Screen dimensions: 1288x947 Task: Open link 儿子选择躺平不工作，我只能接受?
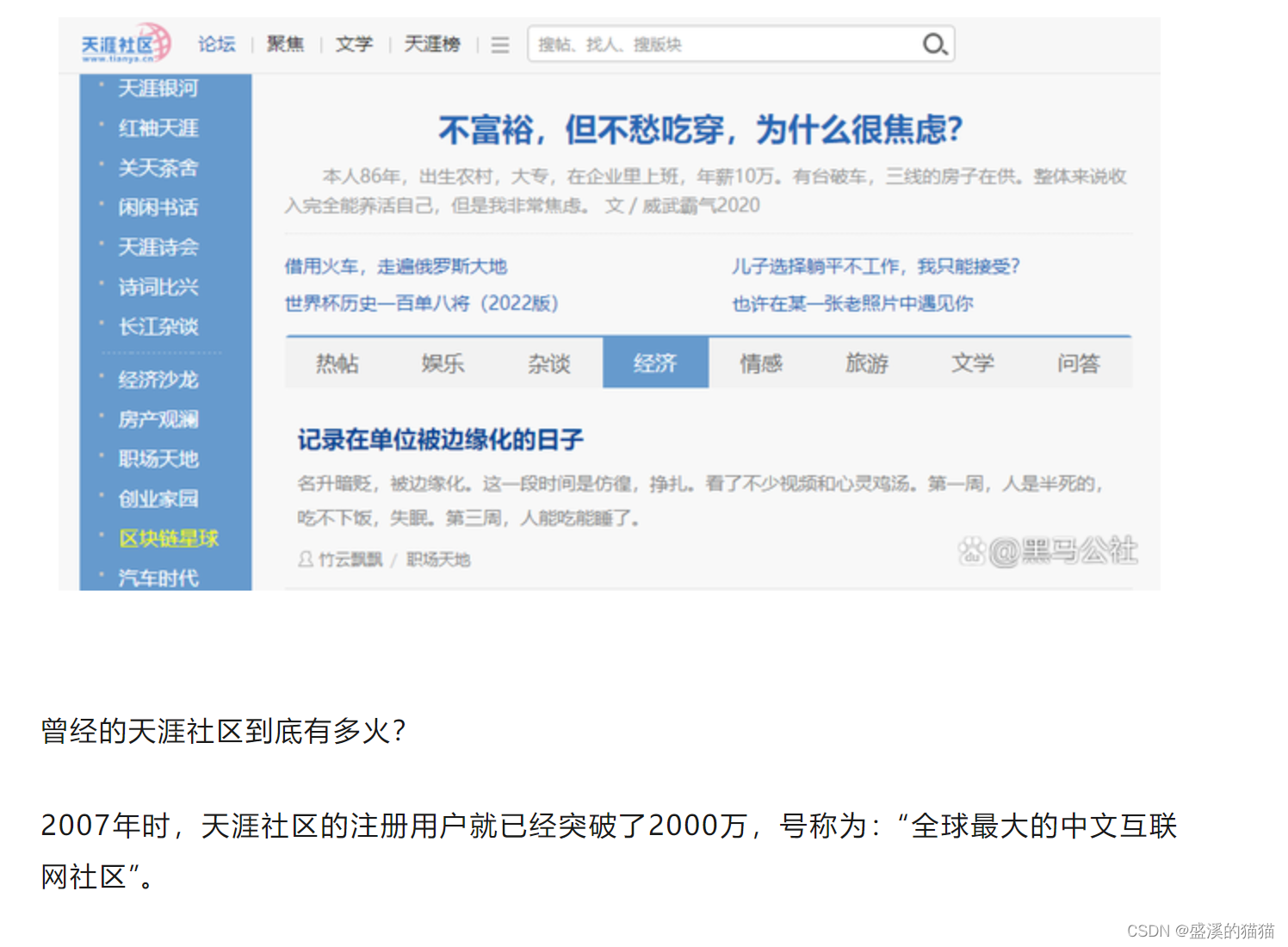pos(876,267)
